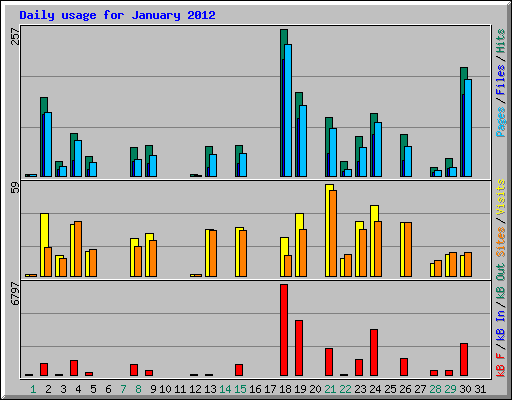Select the orange sites bar for day 15
512x400 pixels.
tap(243, 253)
